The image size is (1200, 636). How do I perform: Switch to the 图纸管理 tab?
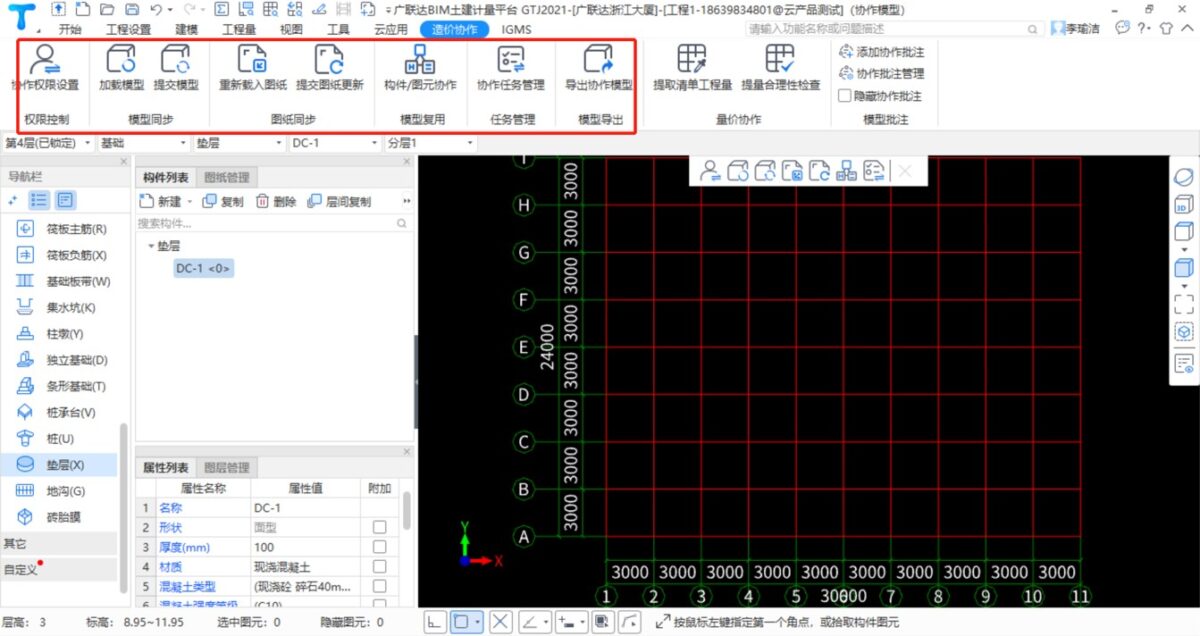227,177
